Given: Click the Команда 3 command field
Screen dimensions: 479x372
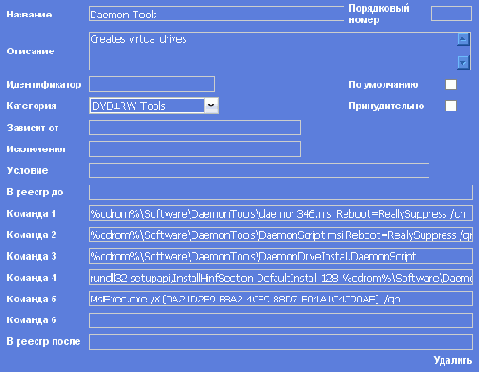Looking at the screenshot, I should tap(281, 256).
